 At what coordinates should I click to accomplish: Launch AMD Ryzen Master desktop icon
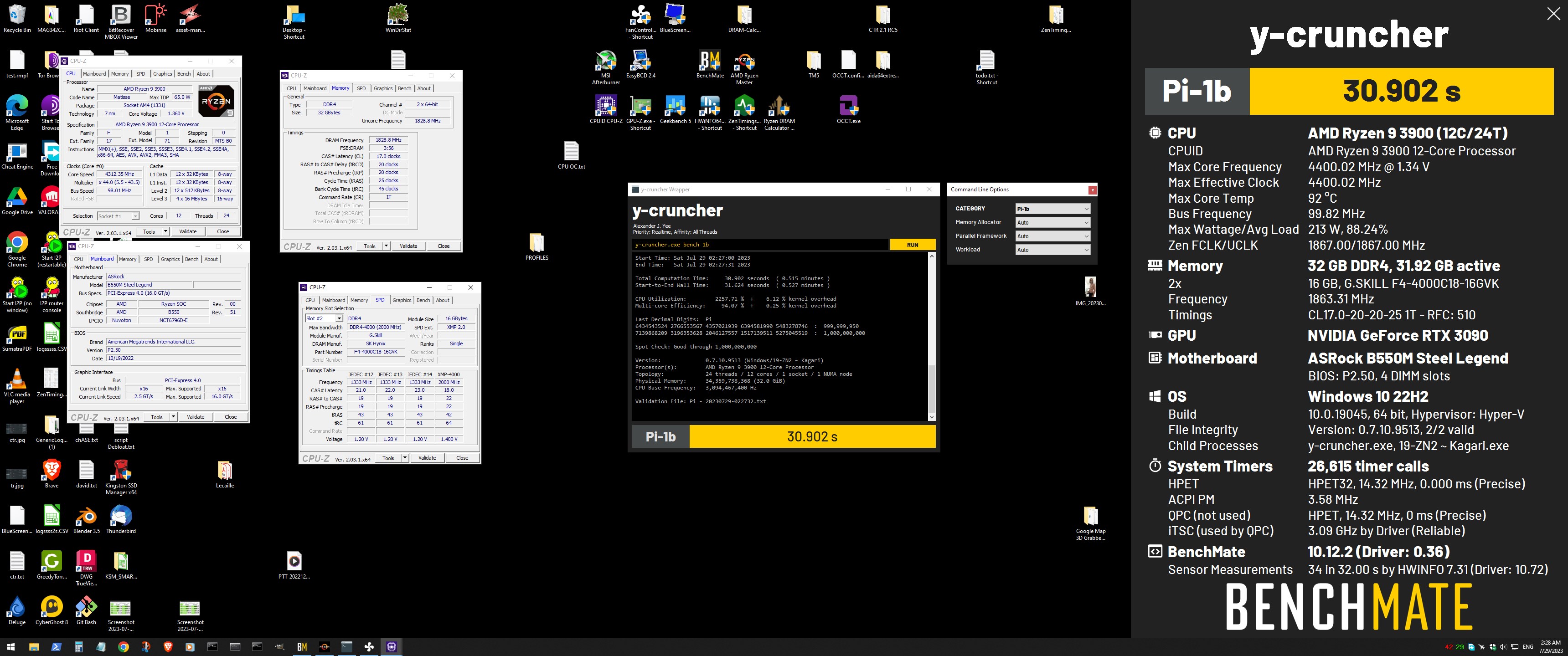[744, 67]
